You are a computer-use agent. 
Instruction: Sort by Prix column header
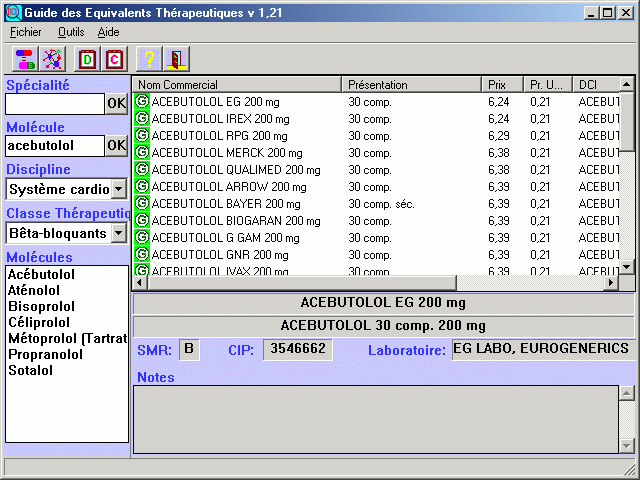(x=503, y=84)
